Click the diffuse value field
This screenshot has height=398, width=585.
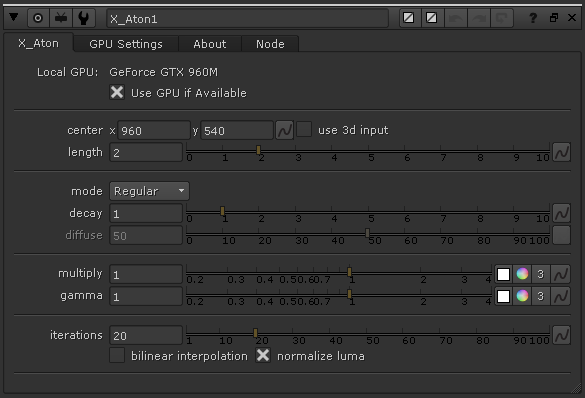[x=146, y=235]
